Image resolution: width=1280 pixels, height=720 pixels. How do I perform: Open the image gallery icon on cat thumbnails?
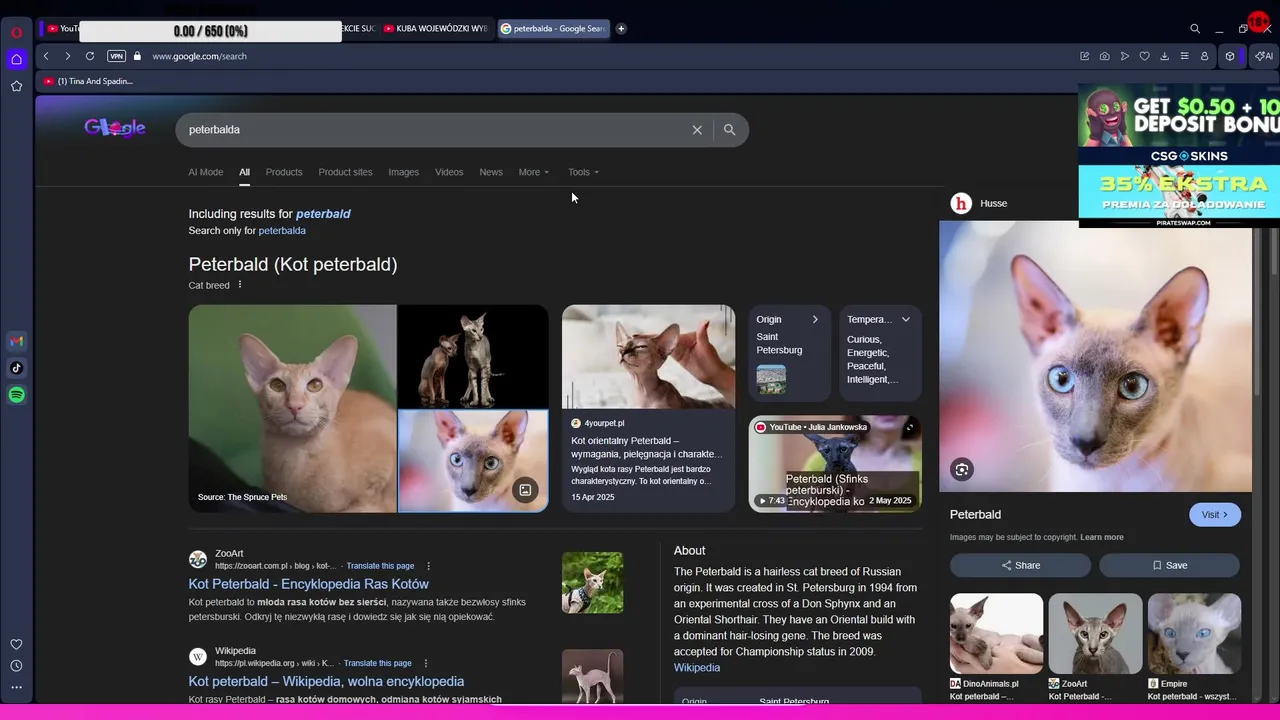pos(525,490)
